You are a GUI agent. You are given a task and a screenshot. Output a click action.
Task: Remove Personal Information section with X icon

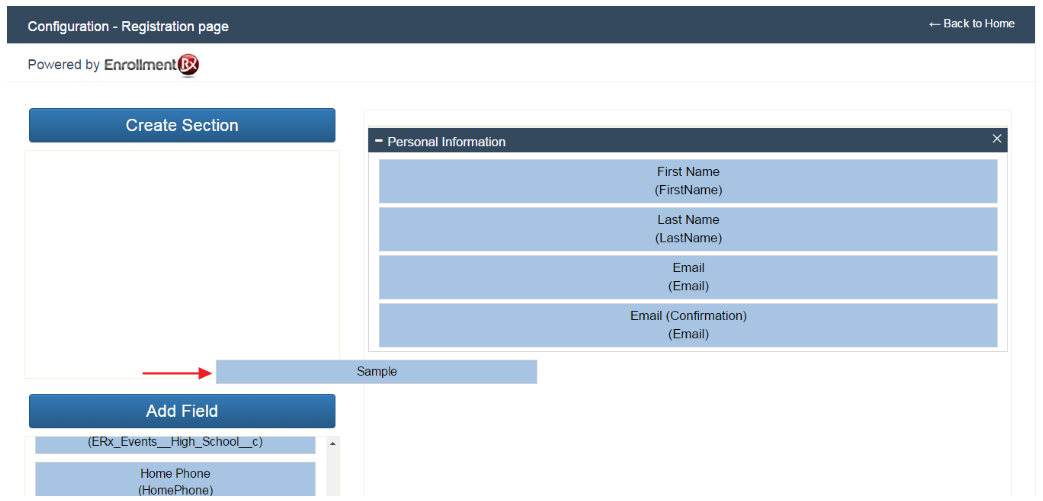pyautogui.click(x=996, y=139)
